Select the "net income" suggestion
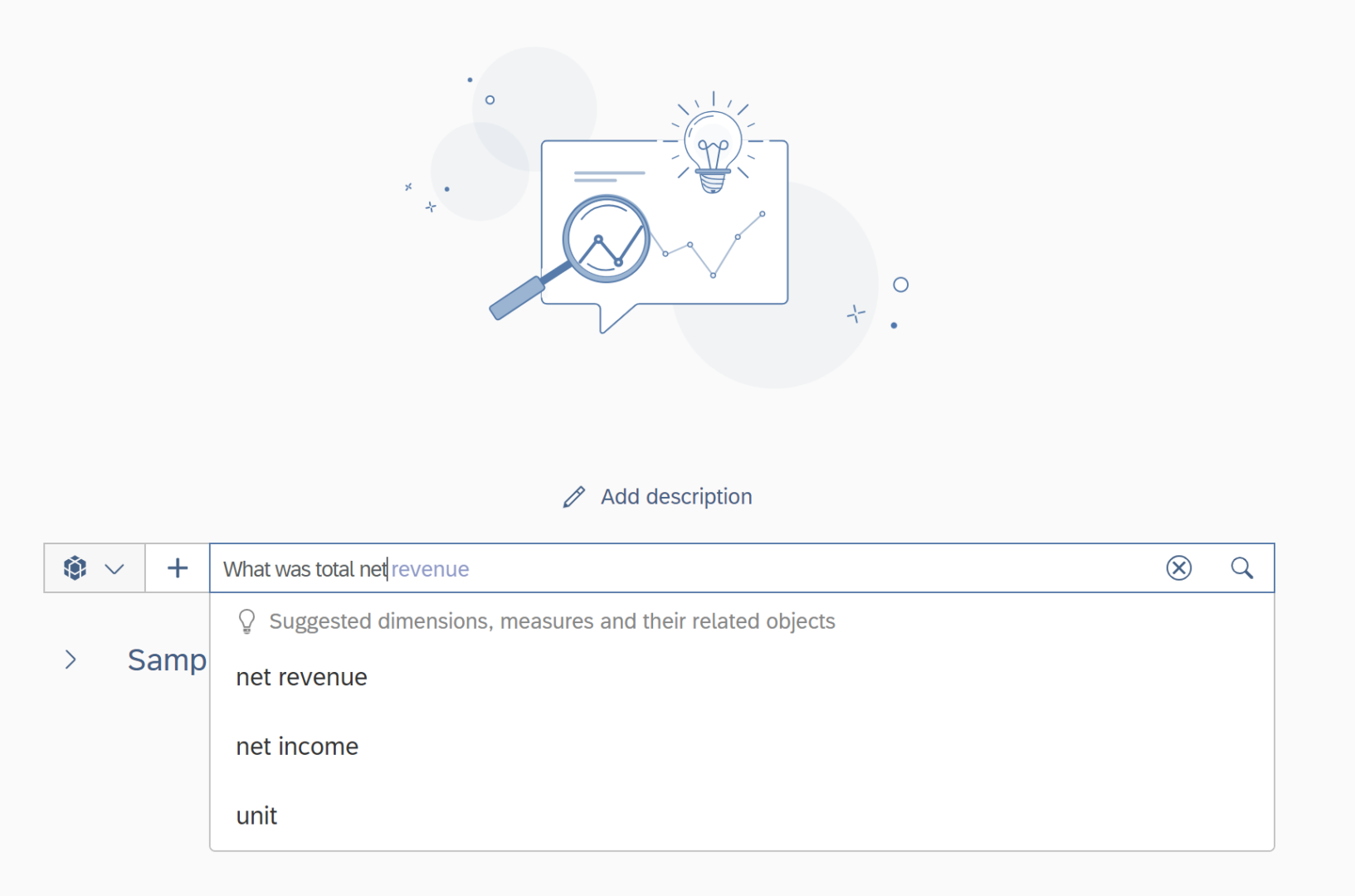The width and height of the screenshot is (1355, 896). tap(297, 746)
